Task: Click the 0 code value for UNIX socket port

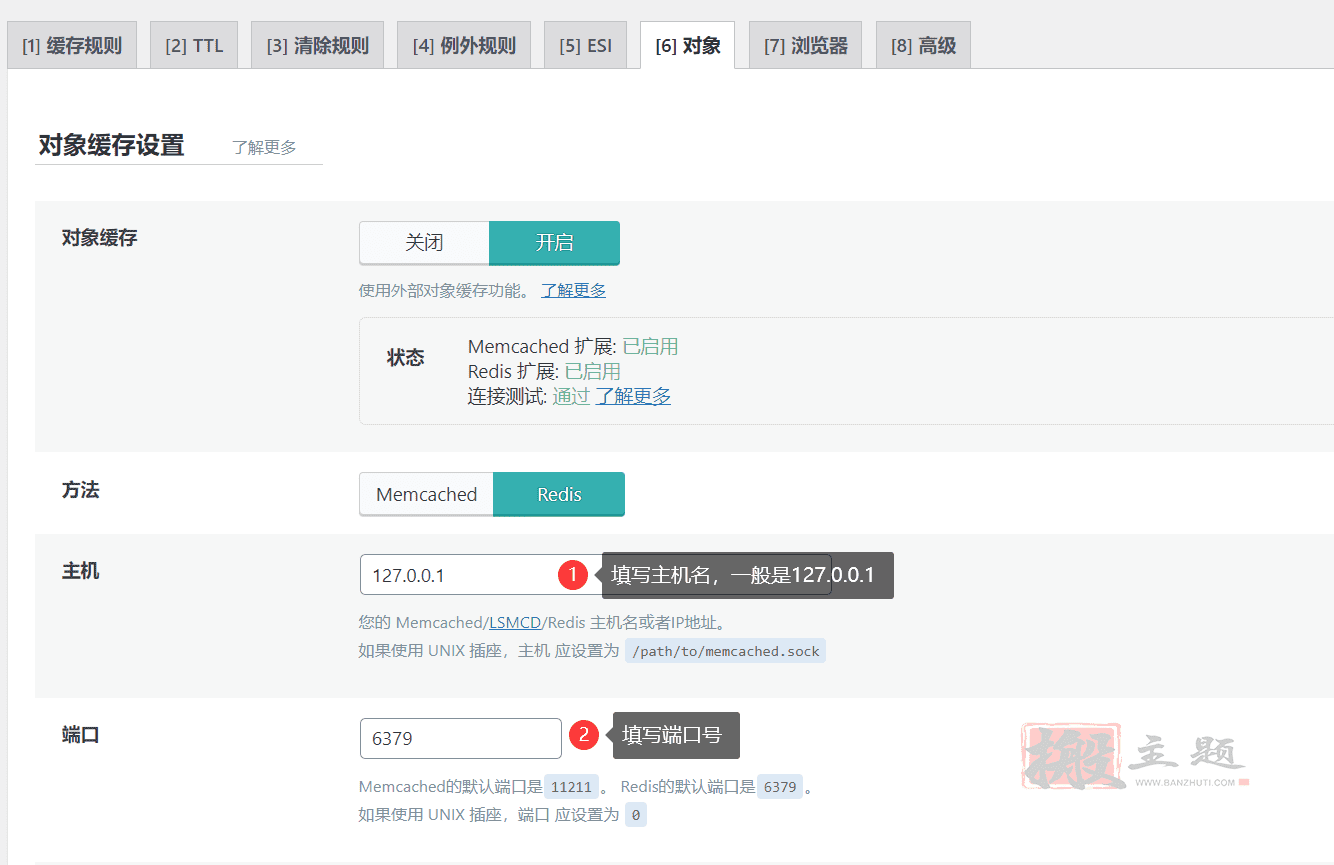Action: tap(636, 815)
